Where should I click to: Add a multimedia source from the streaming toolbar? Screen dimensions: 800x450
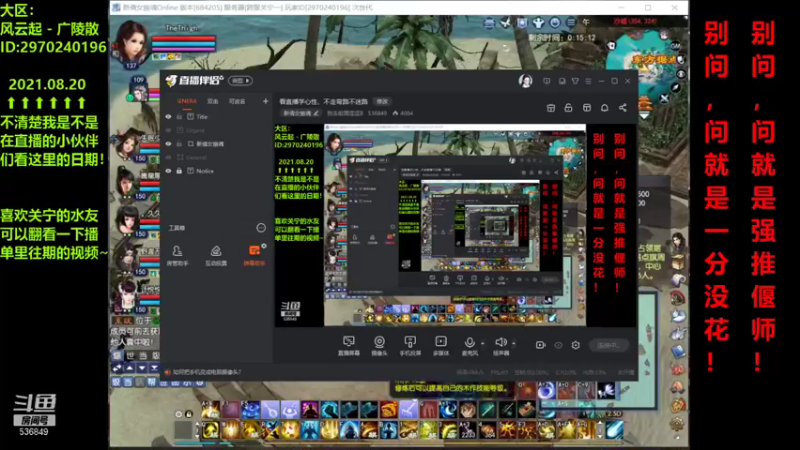tap(441, 345)
